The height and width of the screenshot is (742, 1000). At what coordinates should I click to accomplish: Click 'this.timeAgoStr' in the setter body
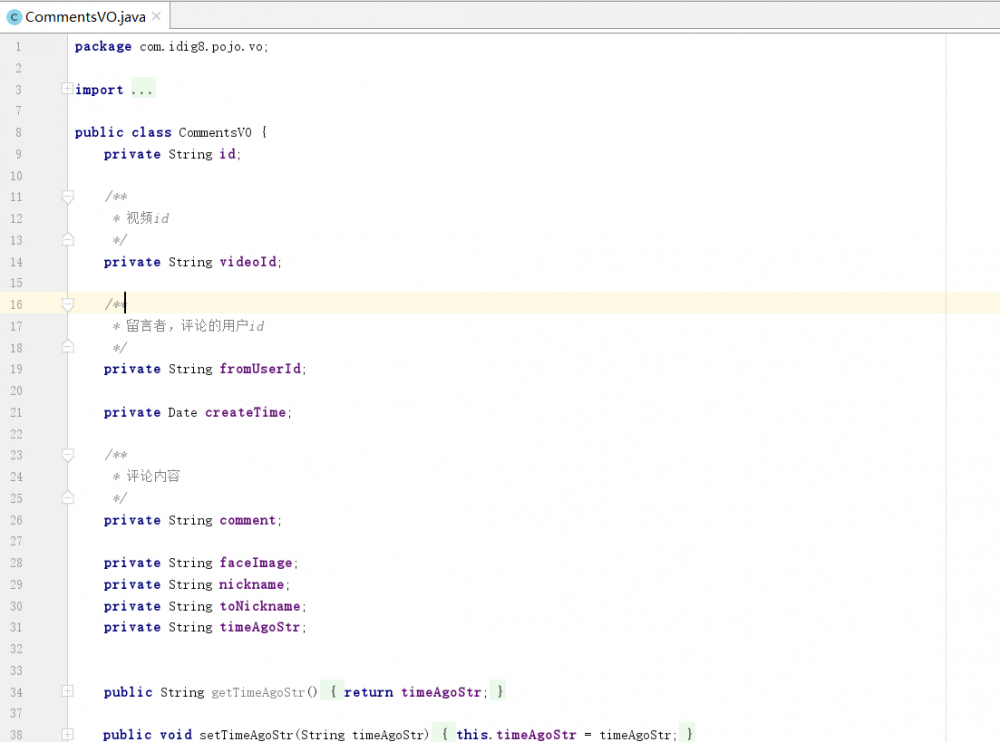coord(516,735)
